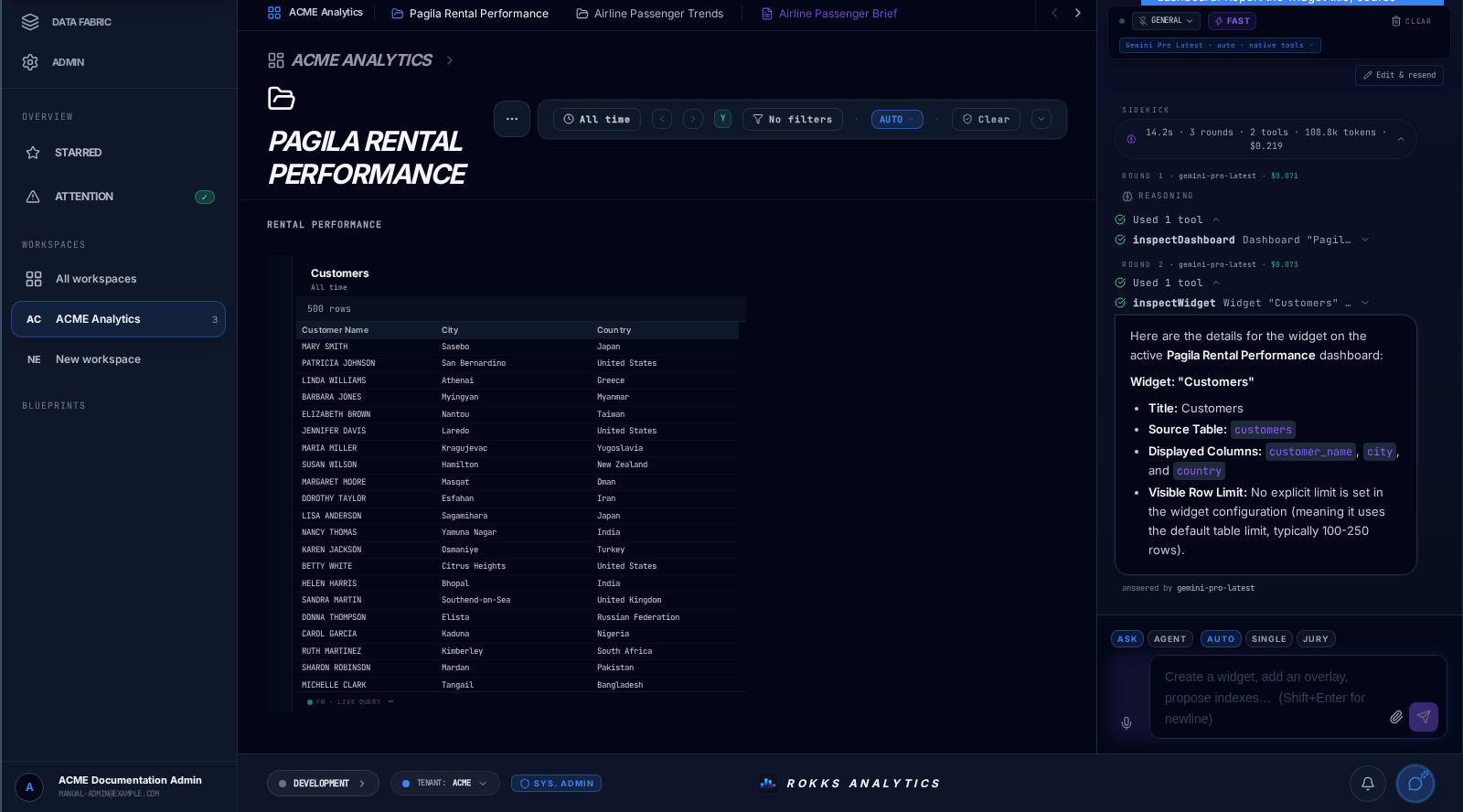Click the Reasoning brain icon
The image size is (1463, 812).
click(x=1127, y=196)
